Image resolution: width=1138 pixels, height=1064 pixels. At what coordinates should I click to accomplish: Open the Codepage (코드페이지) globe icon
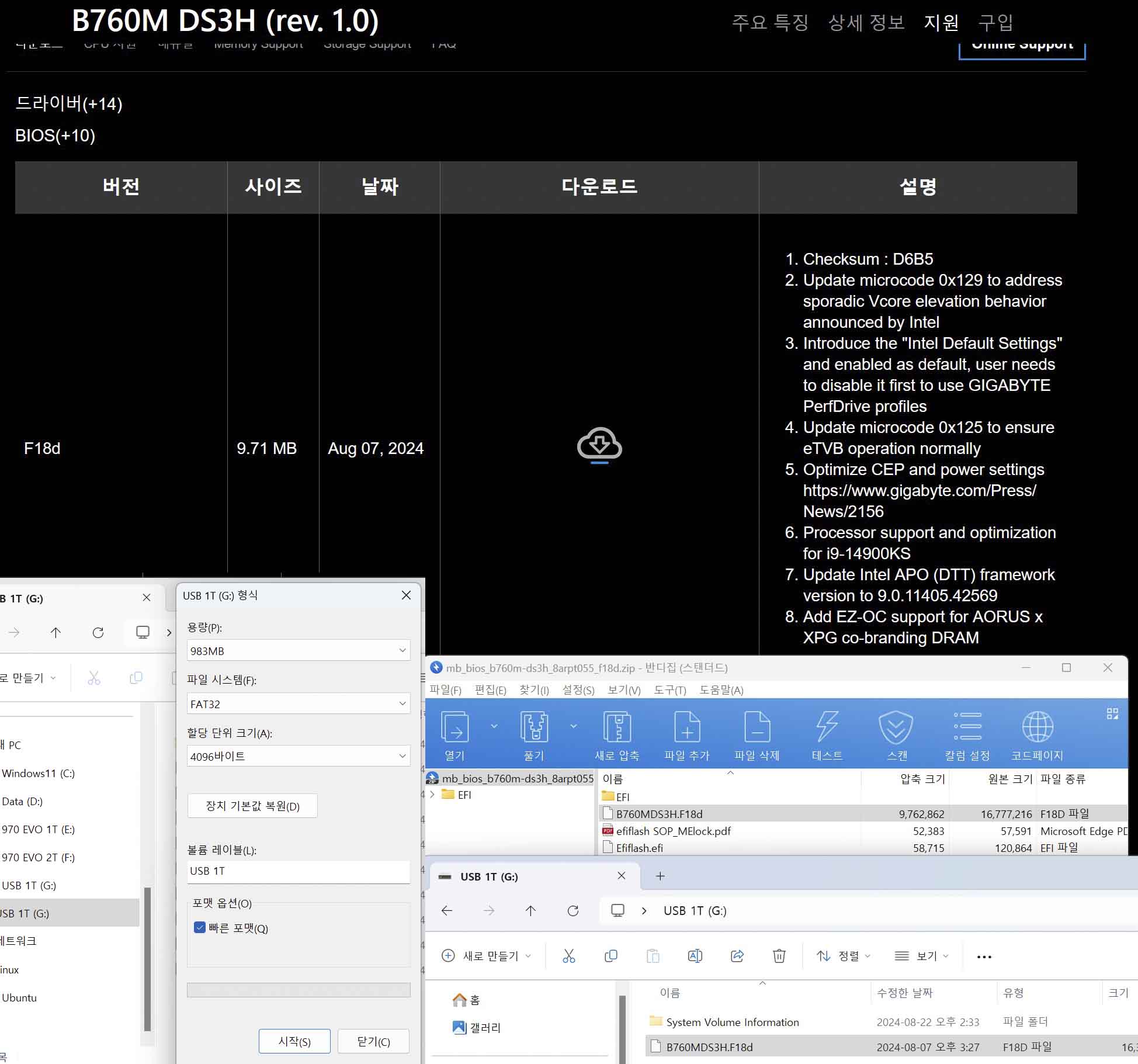1038,727
